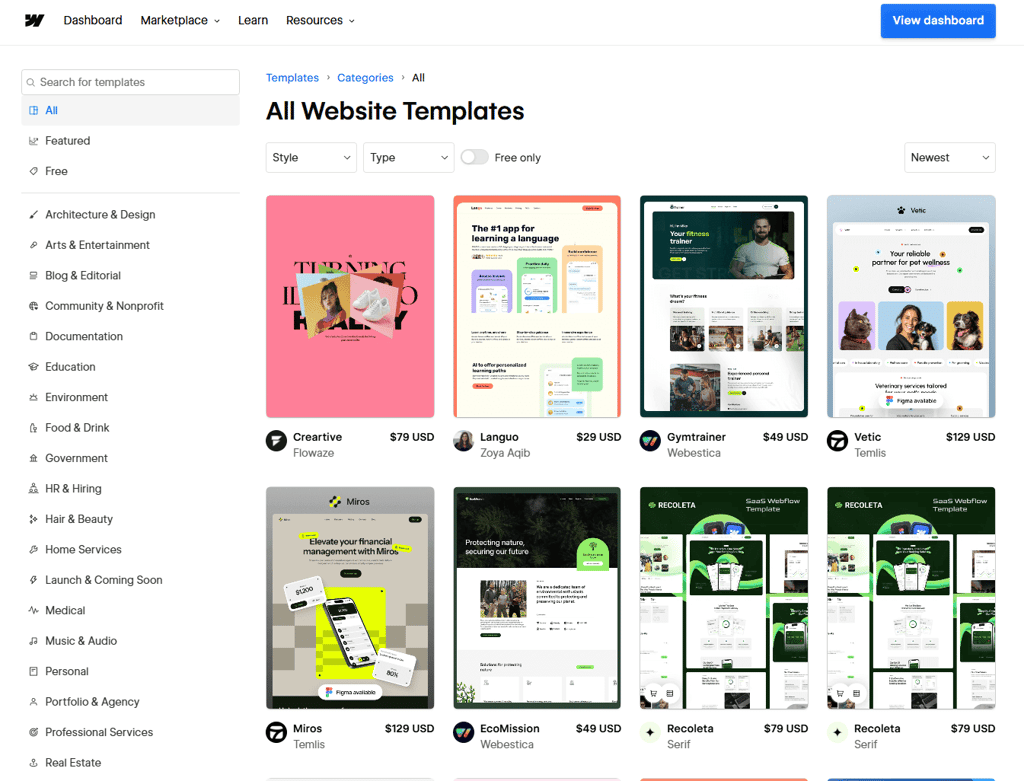The image size is (1024, 781).
Task: Open the Style filter dropdown
Action: tap(311, 157)
